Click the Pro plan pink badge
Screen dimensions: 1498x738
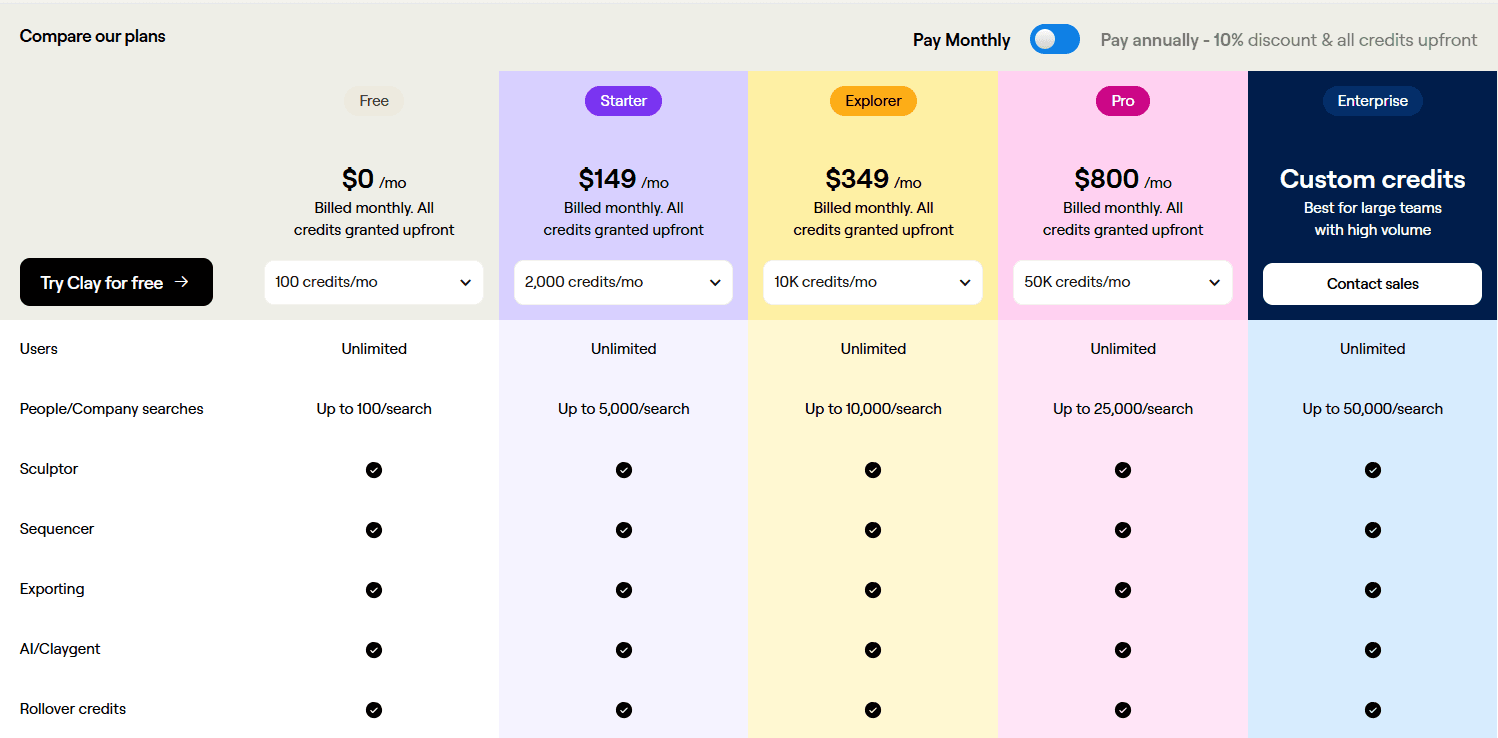(x=1123, y=101)
